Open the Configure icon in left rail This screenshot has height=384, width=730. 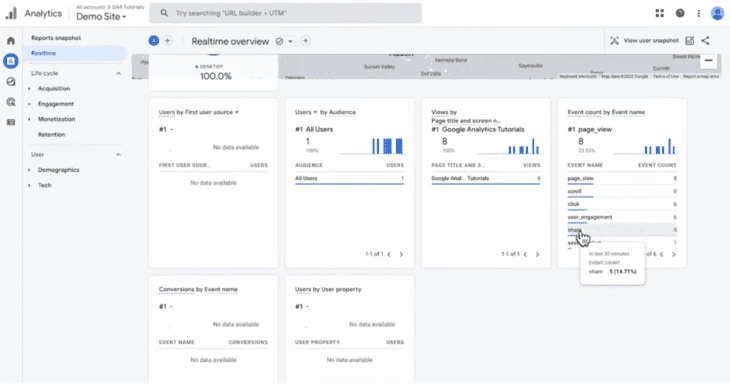point(11,122)
